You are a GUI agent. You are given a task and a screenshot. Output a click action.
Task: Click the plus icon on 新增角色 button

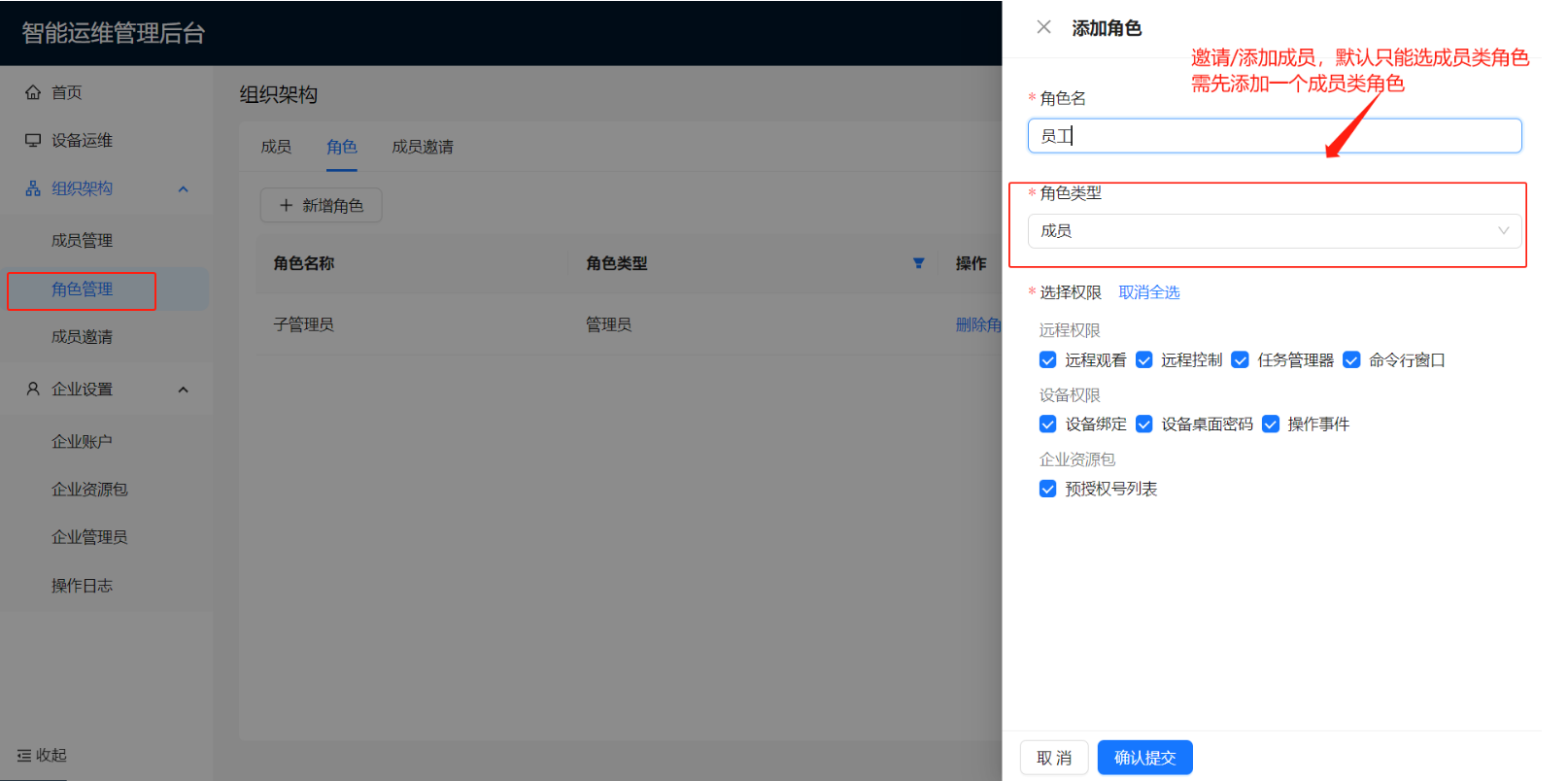tap(286, 205)
